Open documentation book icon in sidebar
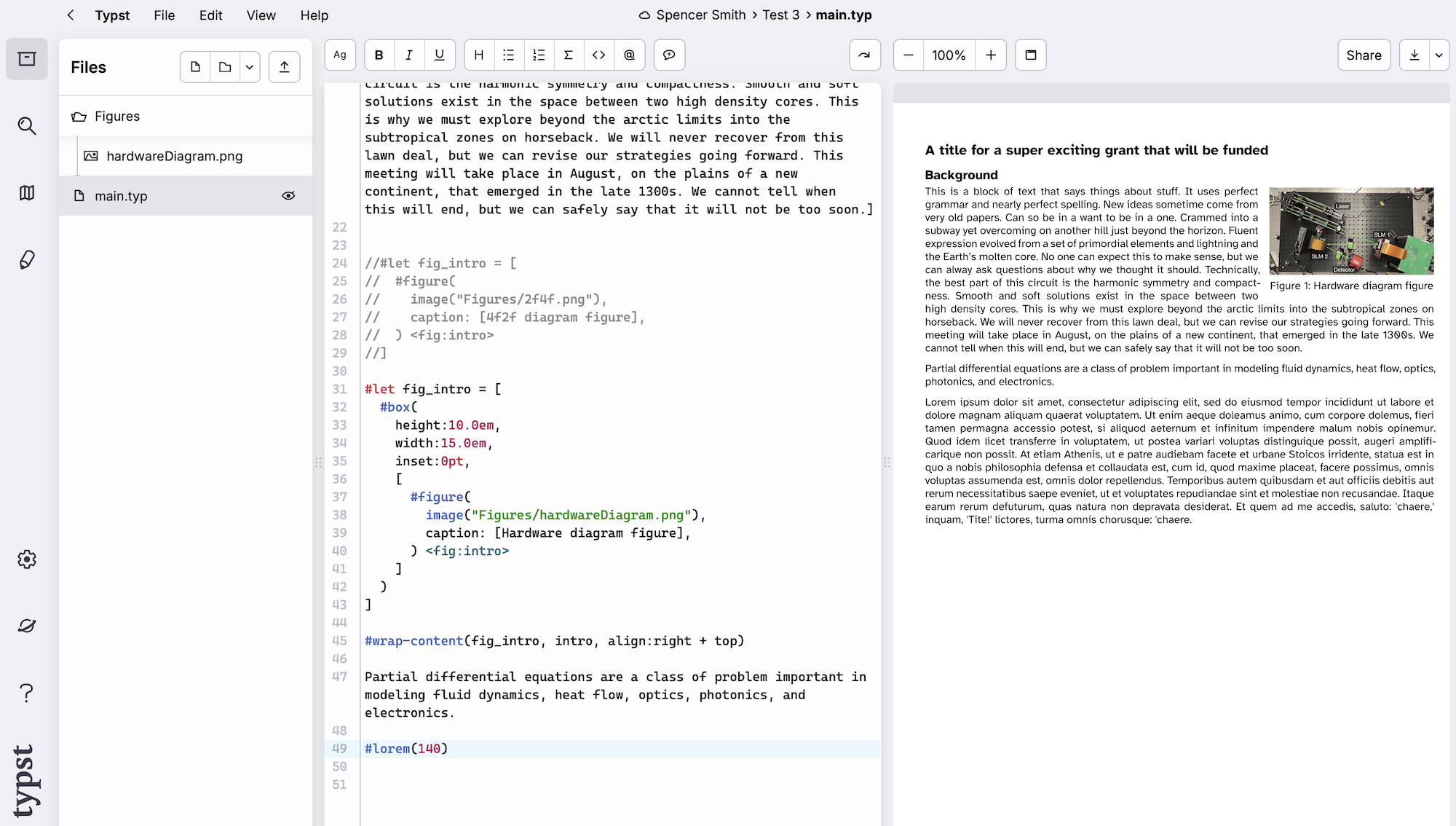Screen dimensions: 1456x826 click(27, 193)
